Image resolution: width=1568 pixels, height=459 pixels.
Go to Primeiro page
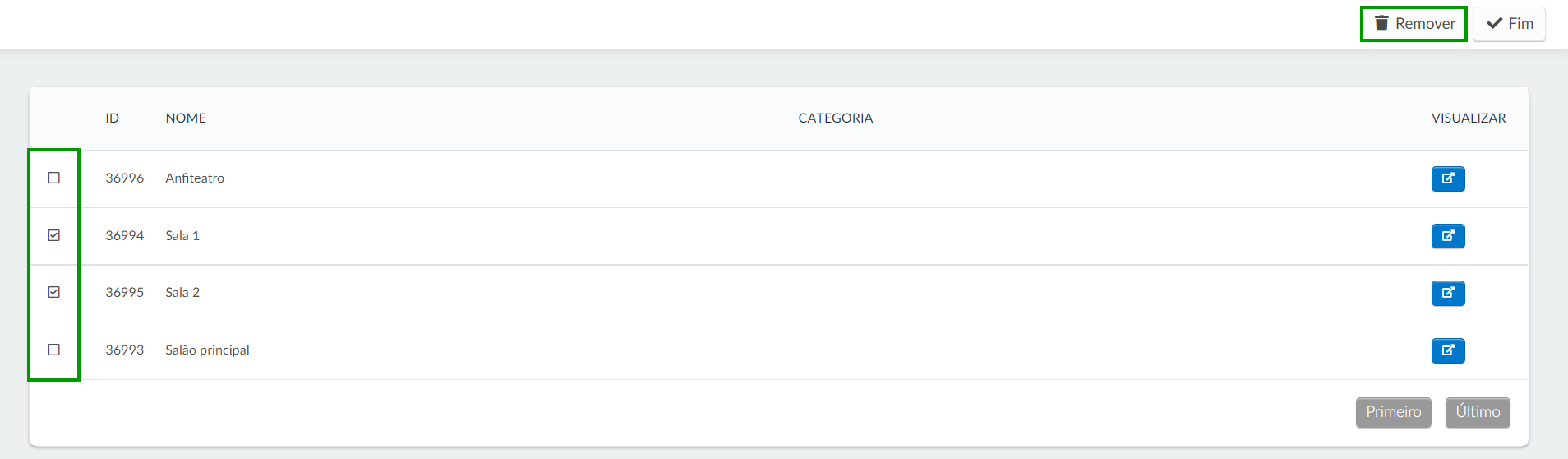point(1393,412)
